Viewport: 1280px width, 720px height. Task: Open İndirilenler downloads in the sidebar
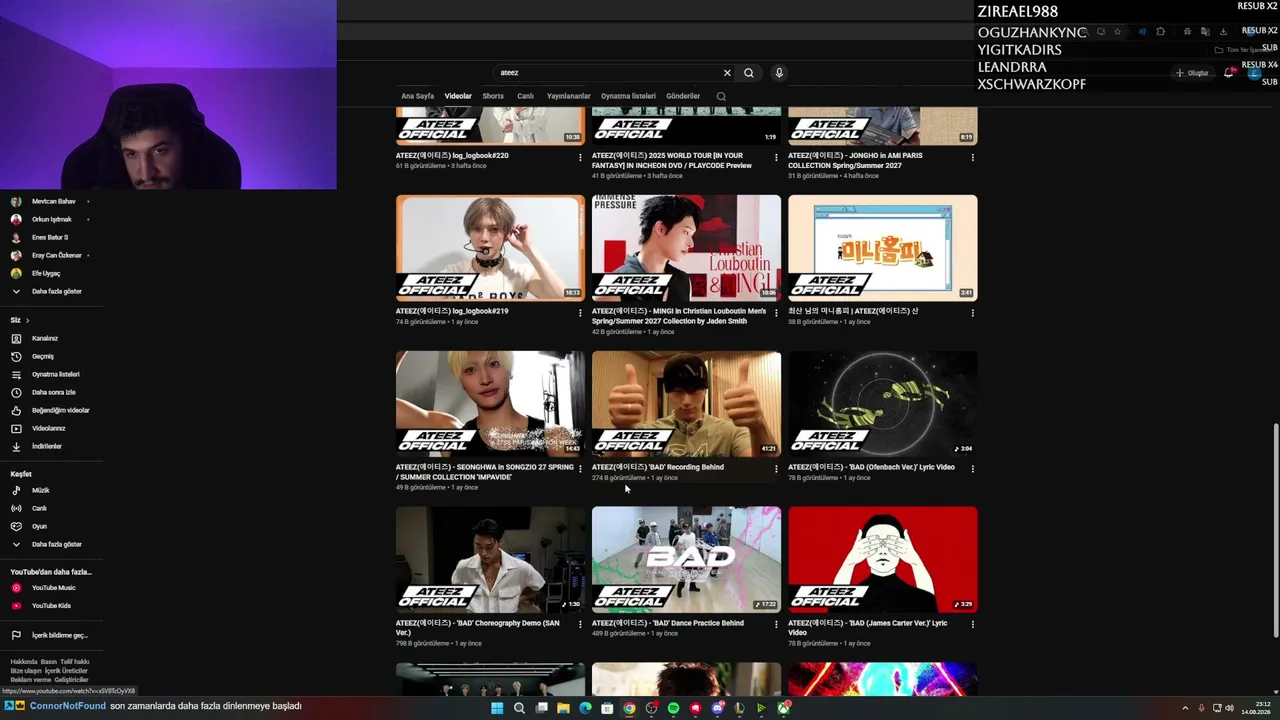[x=46, y=446]
